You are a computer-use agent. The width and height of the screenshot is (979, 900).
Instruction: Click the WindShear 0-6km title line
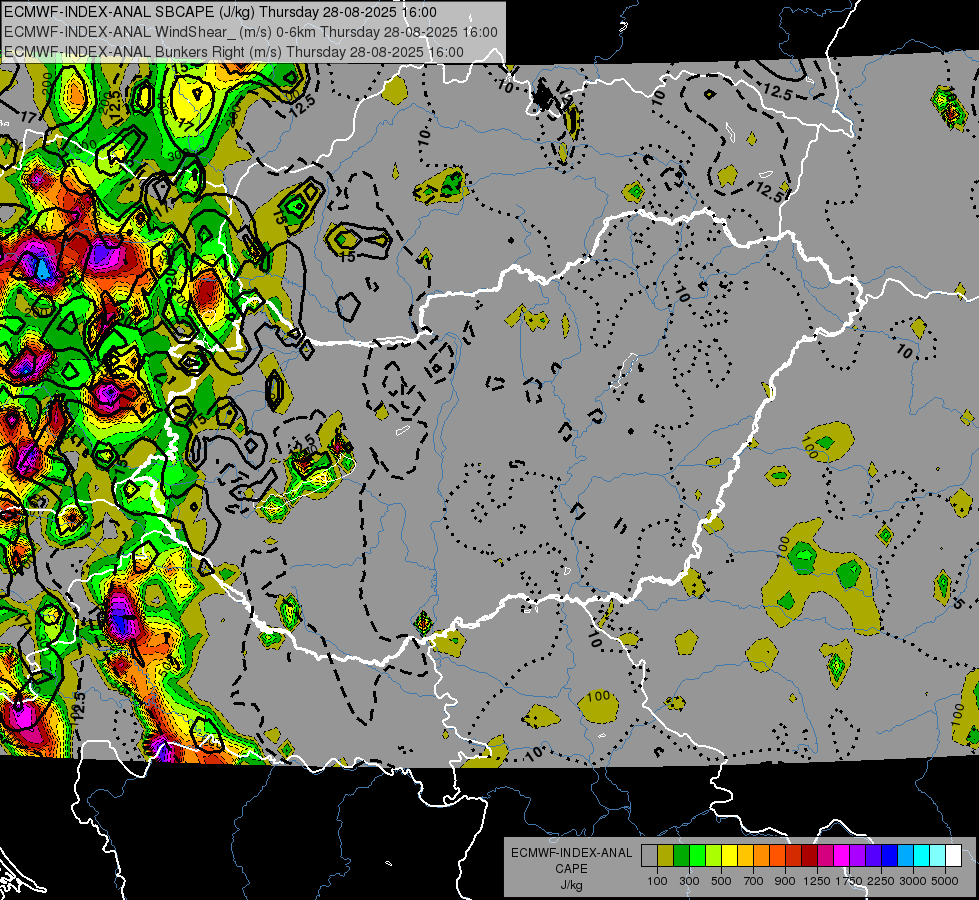(x=251, y=32)
